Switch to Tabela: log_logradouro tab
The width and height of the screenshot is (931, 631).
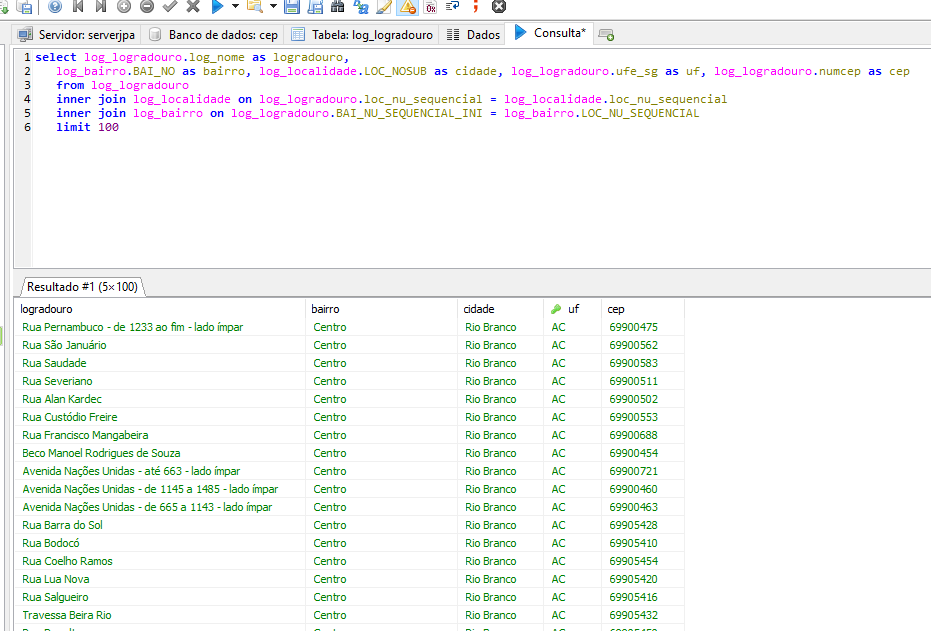click(362, 35)
